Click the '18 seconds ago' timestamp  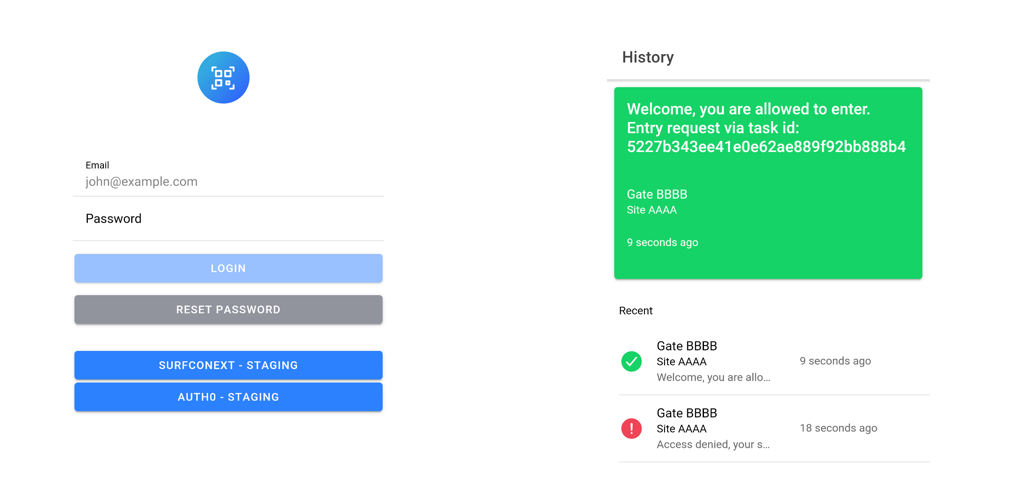coord(839,428)
